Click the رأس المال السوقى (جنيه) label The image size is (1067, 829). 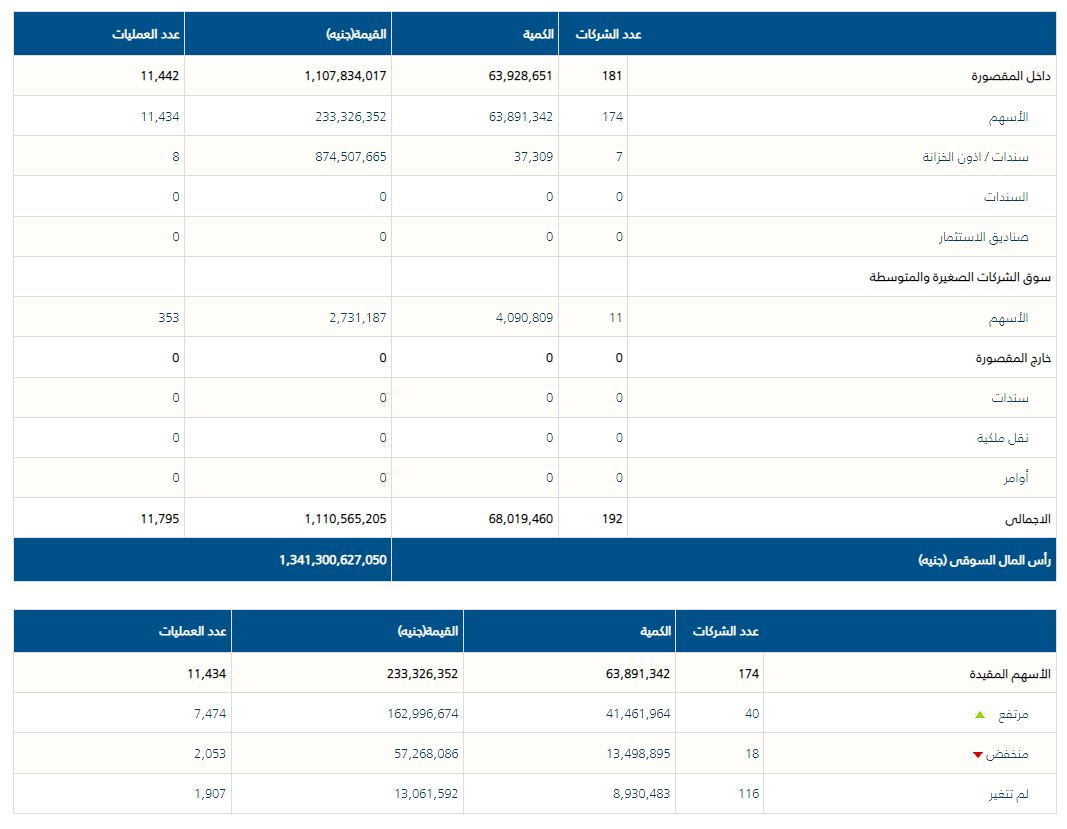[x=984, y=560]
